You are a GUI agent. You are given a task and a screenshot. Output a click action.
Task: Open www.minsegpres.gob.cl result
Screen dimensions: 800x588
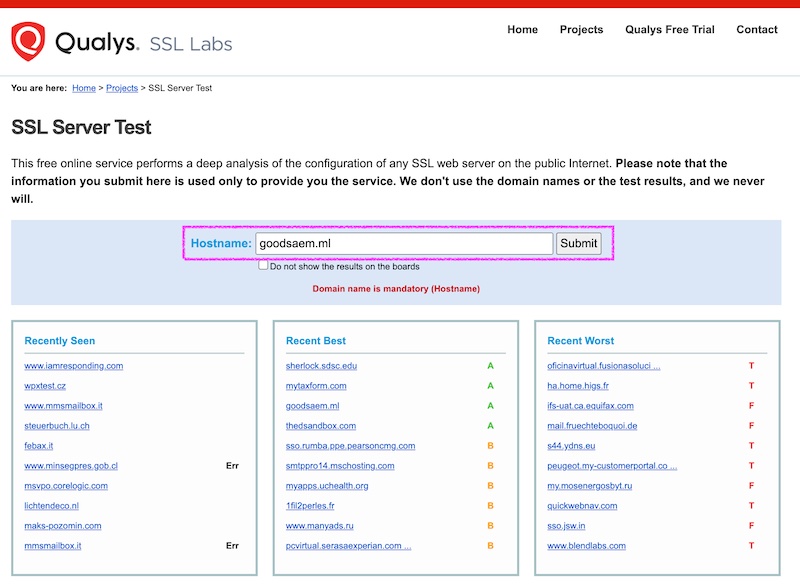coord(71,466)
